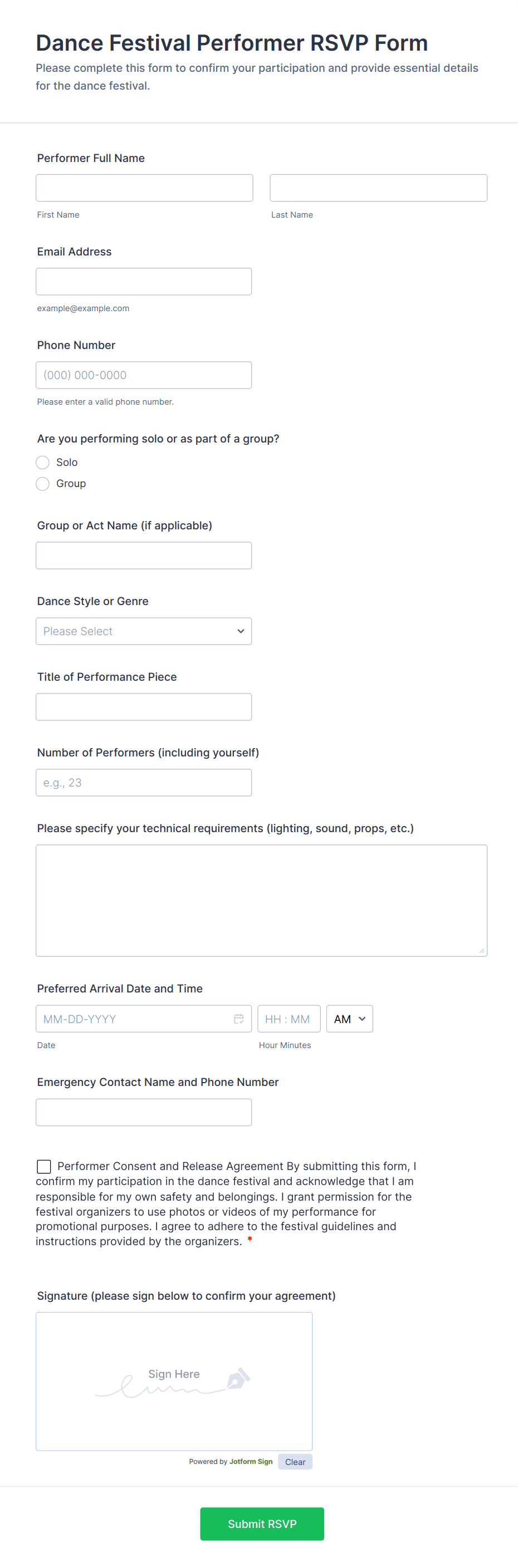Image resolution: width=518 pixels, height=1568 pixels.
Task: Check the Performer Consent agreement checkbox
Action: point(44,1166)
